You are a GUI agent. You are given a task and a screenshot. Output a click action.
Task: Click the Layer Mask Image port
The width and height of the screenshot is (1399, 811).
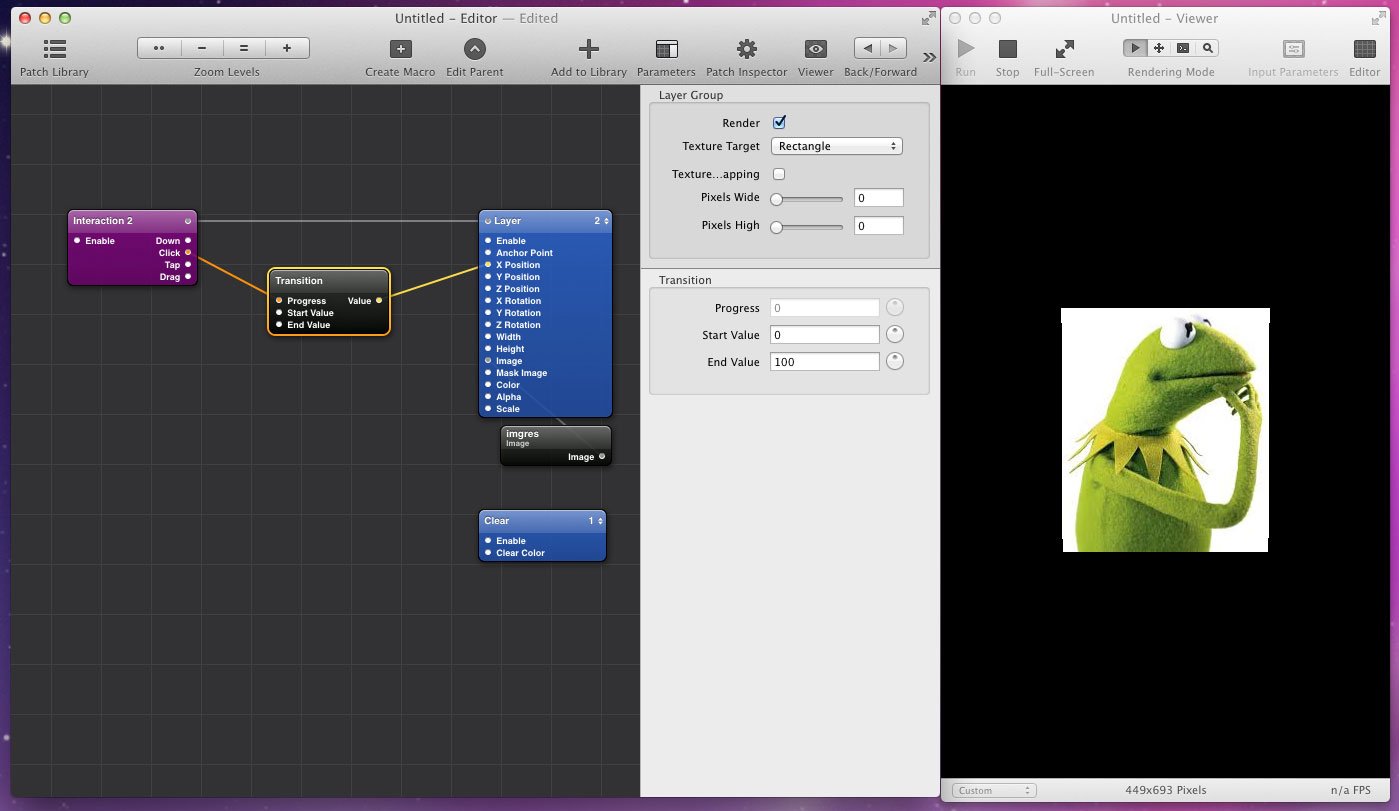pyautogui.click(x=488, y=373)
